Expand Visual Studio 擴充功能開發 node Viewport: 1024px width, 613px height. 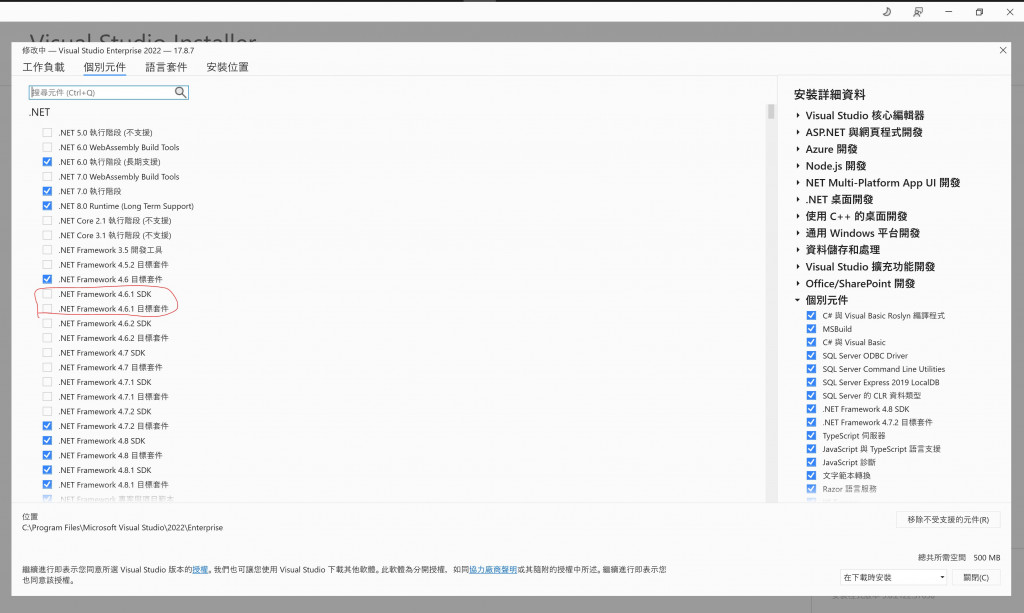[x=798, y=267]
